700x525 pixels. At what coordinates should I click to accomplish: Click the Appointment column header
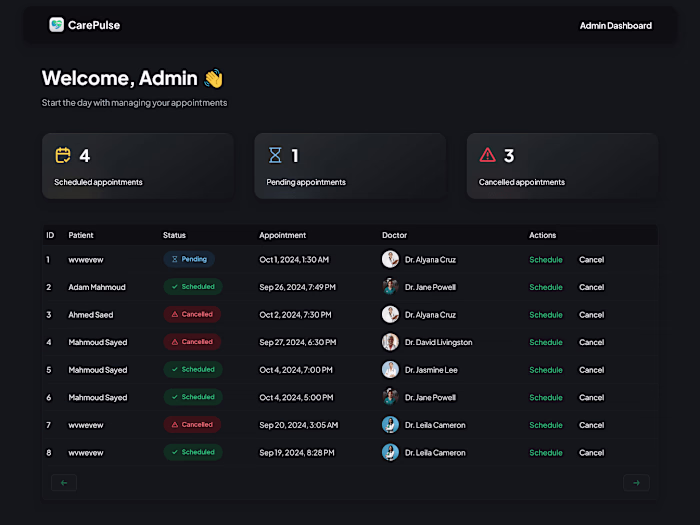[x=282, y=236]
